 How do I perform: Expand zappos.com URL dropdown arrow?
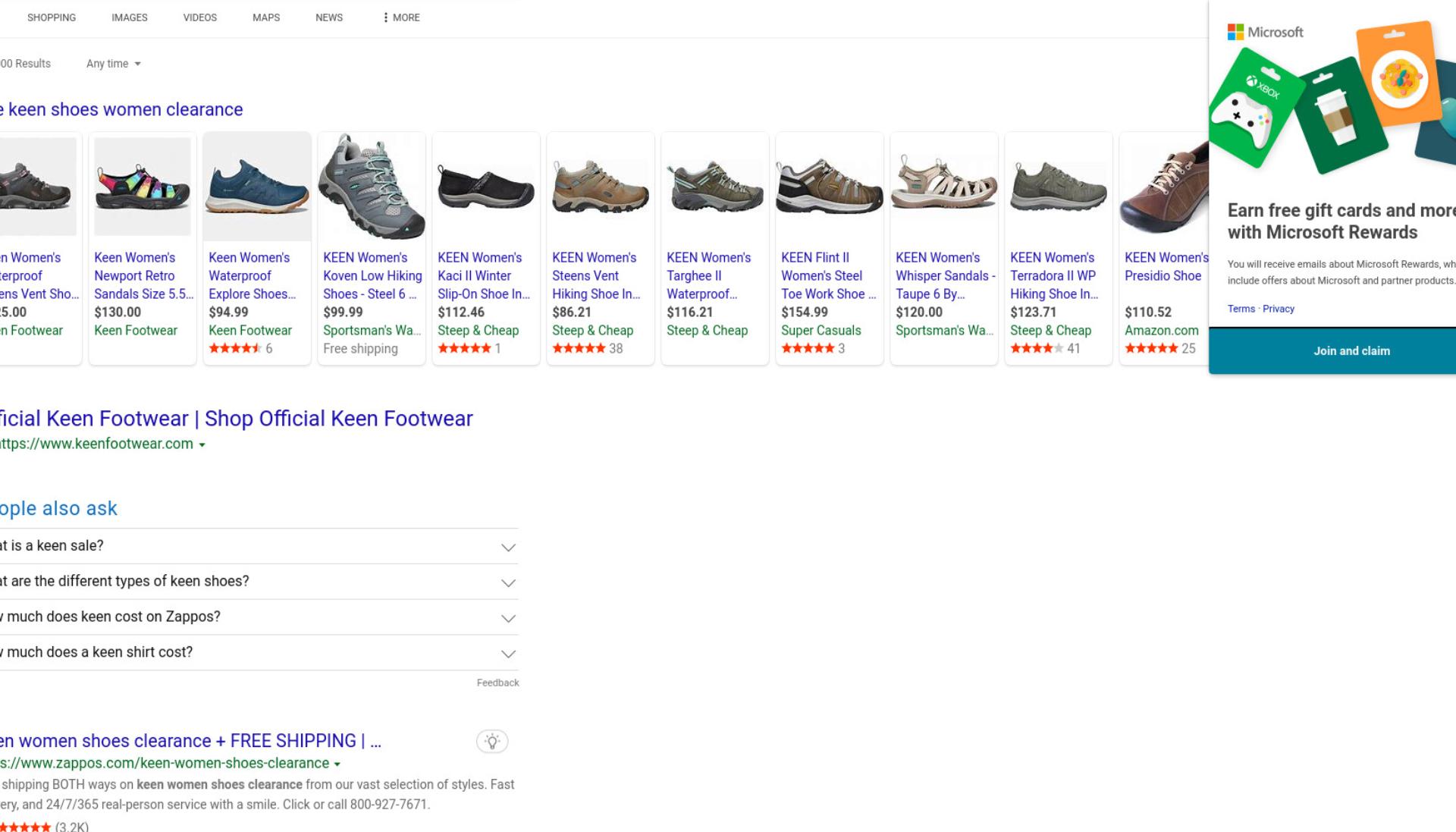pyautogui.click(x=337, y=764)
